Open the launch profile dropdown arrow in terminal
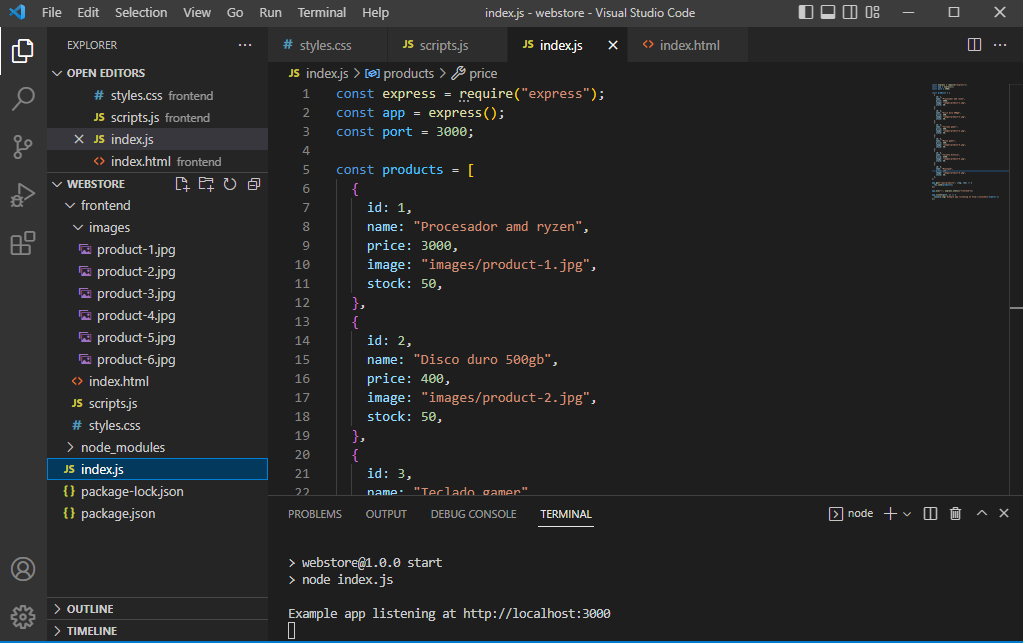Image resolution: width=1023 pixels, height=643 pixels. click(907, 515)
